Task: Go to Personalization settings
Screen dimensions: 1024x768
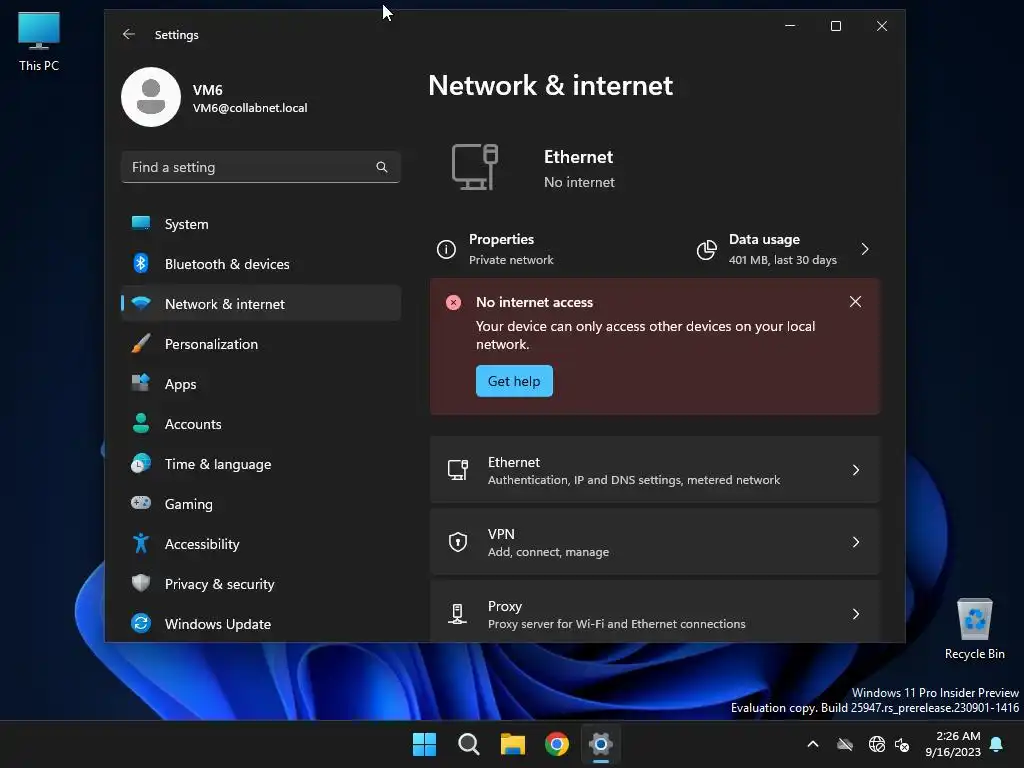Action: pos(261,344)
